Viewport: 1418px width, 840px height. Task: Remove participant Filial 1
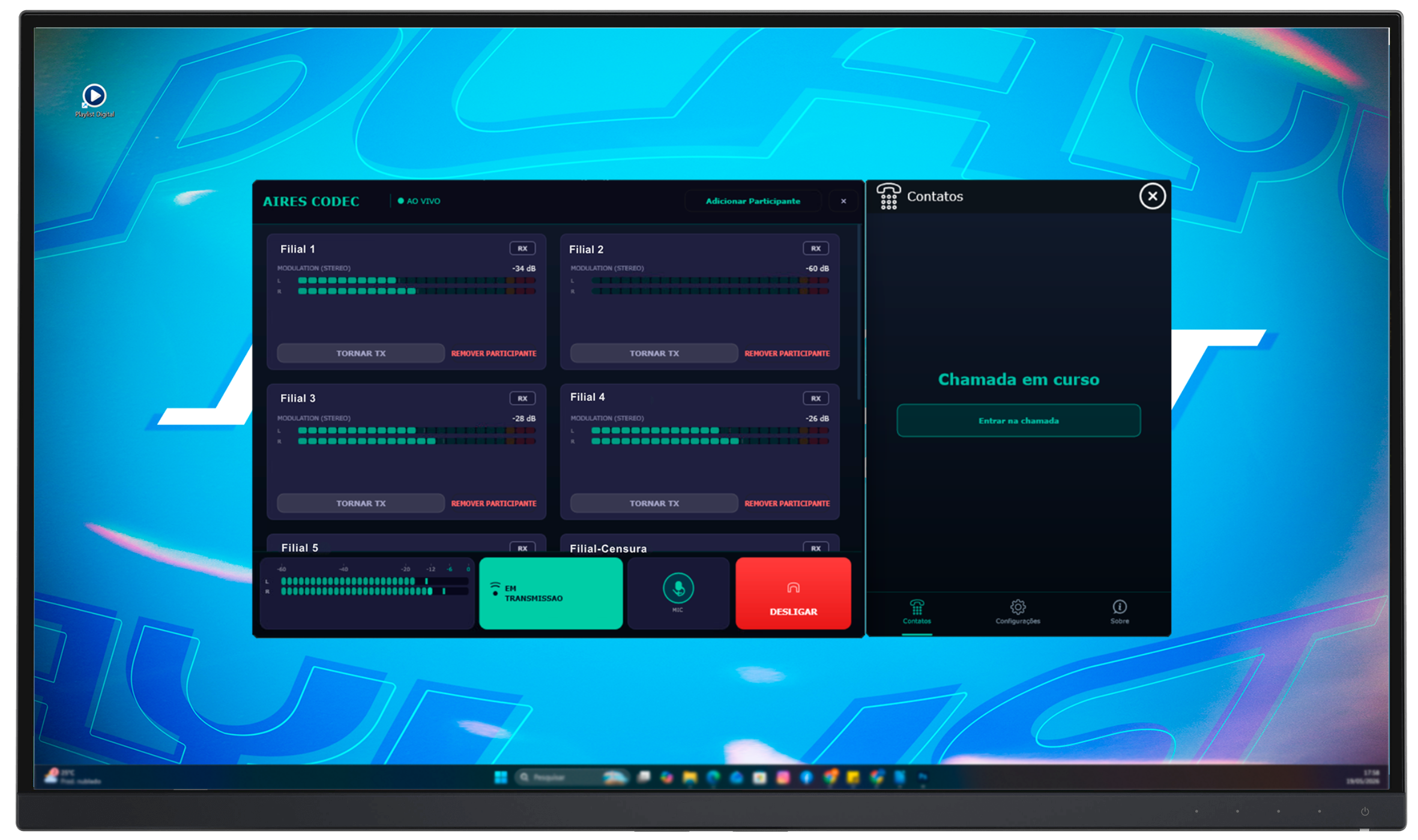point(493,353)
